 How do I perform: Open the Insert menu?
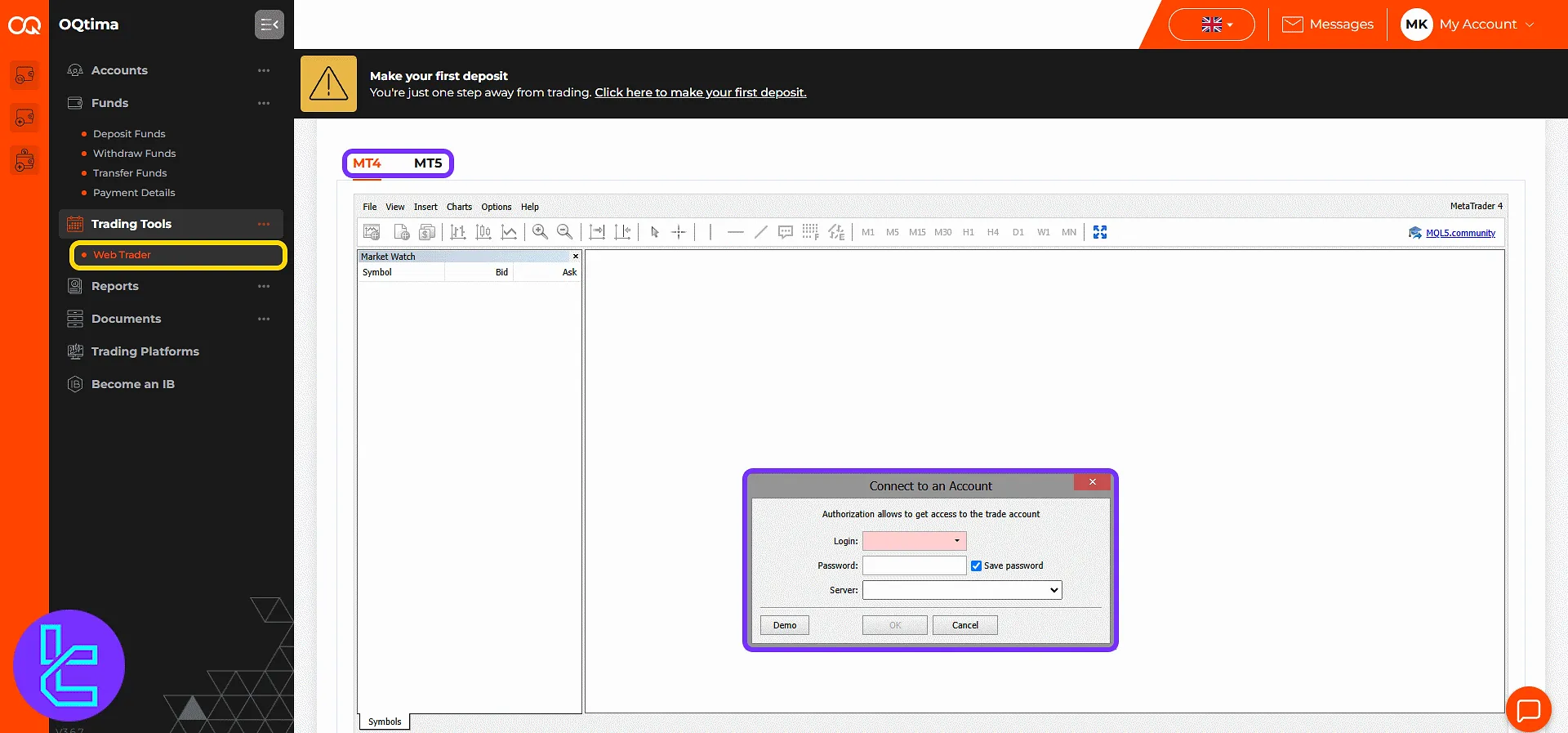(x=425, y=207)
